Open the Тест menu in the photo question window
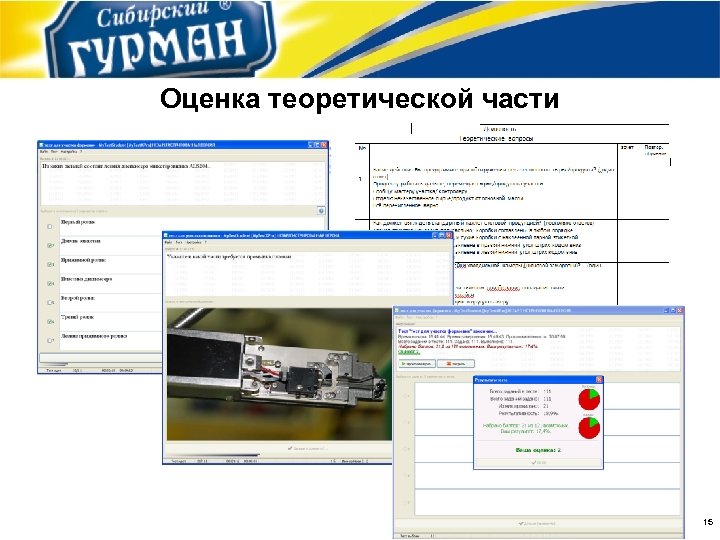 coord(180,242)
